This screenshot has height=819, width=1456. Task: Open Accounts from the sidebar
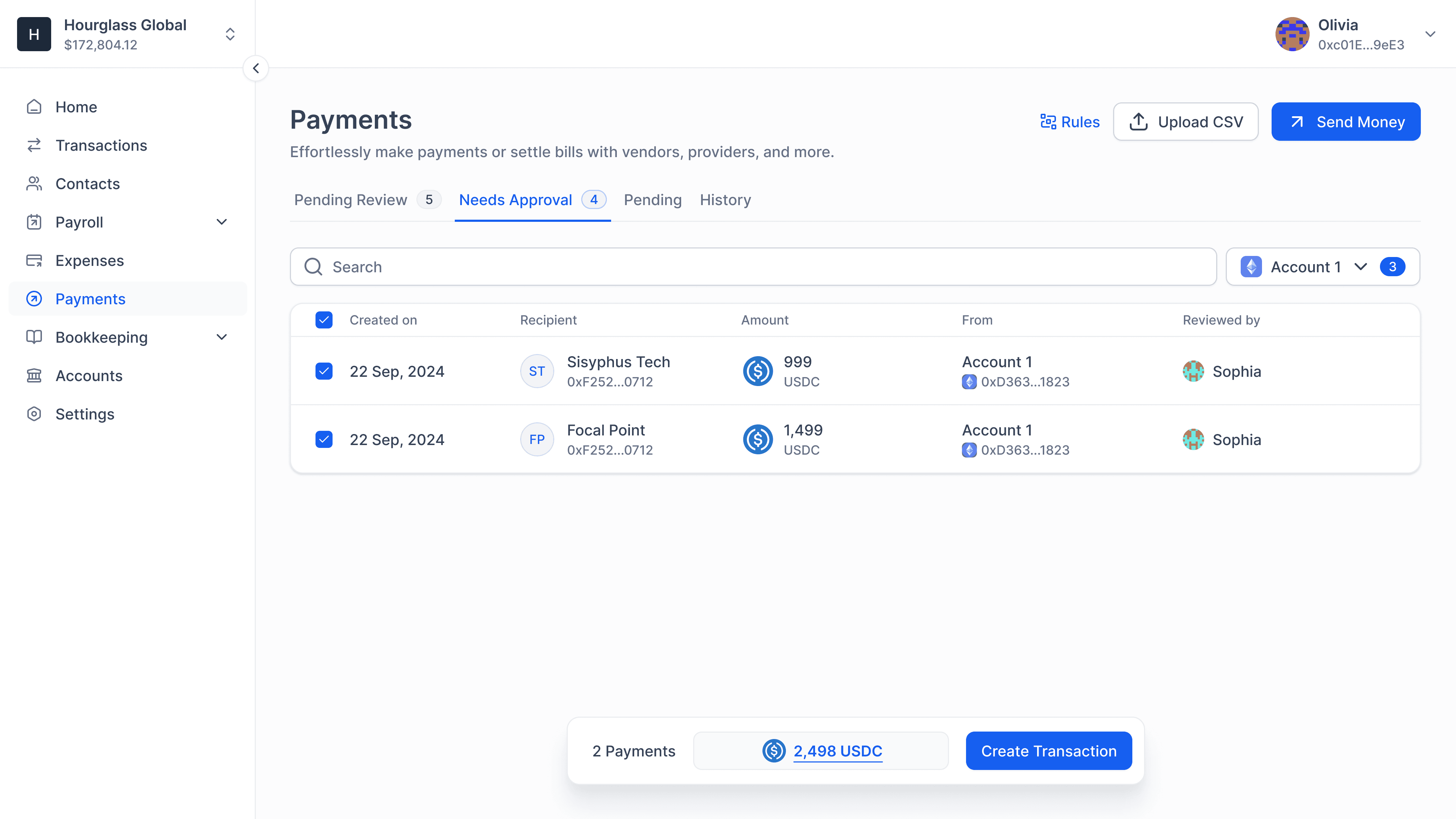(89, 376)
